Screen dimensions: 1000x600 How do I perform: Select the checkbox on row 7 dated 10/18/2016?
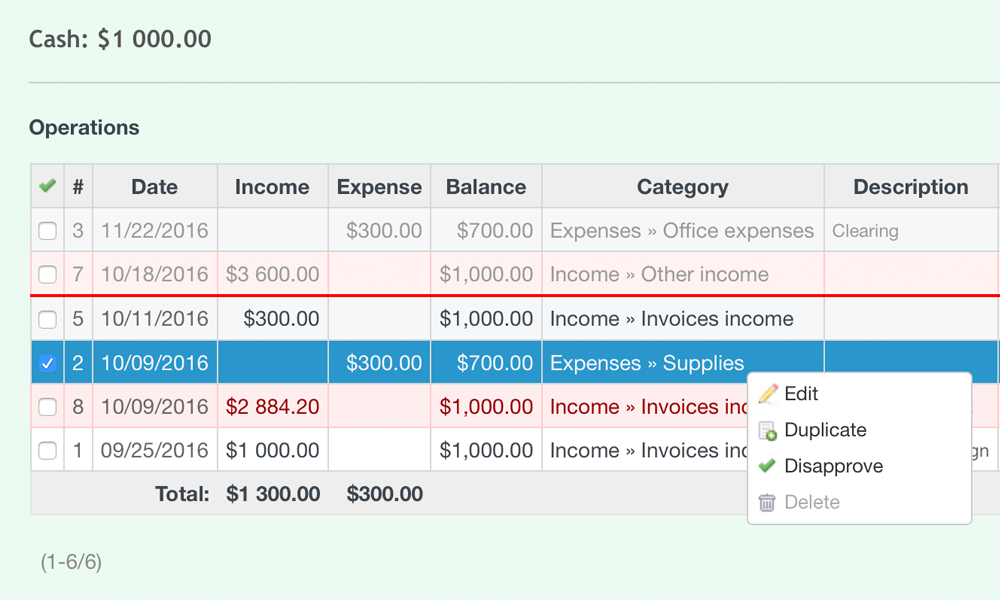click(46, 274)
